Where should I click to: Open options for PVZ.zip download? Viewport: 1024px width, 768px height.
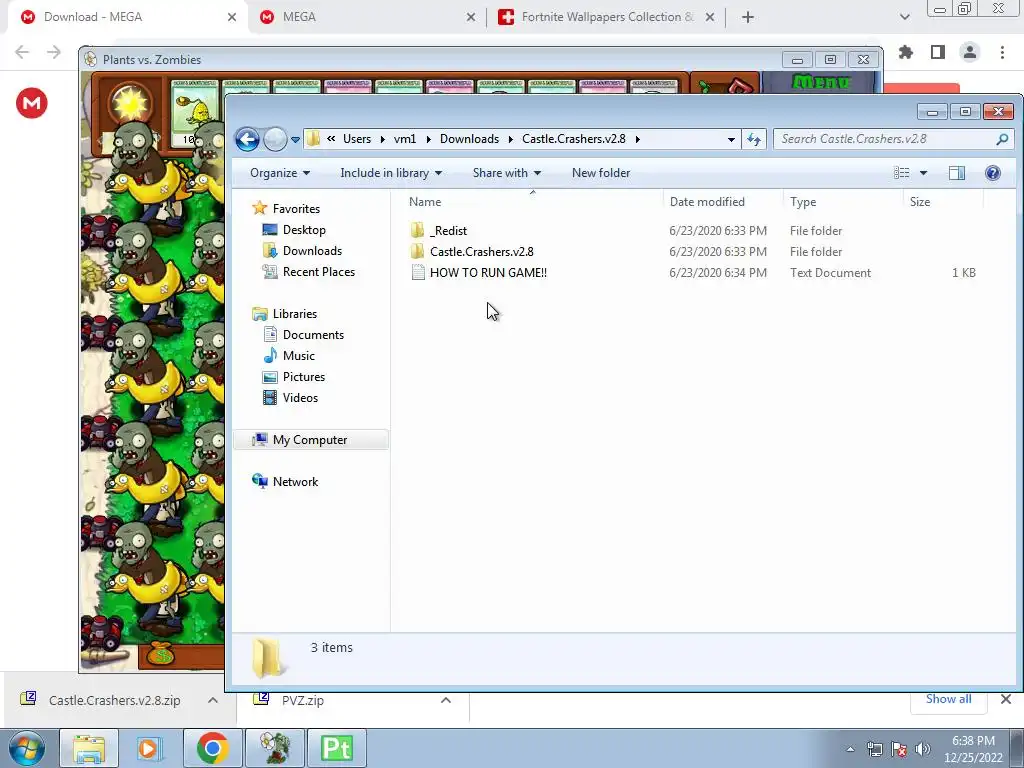tap(446, 700)
